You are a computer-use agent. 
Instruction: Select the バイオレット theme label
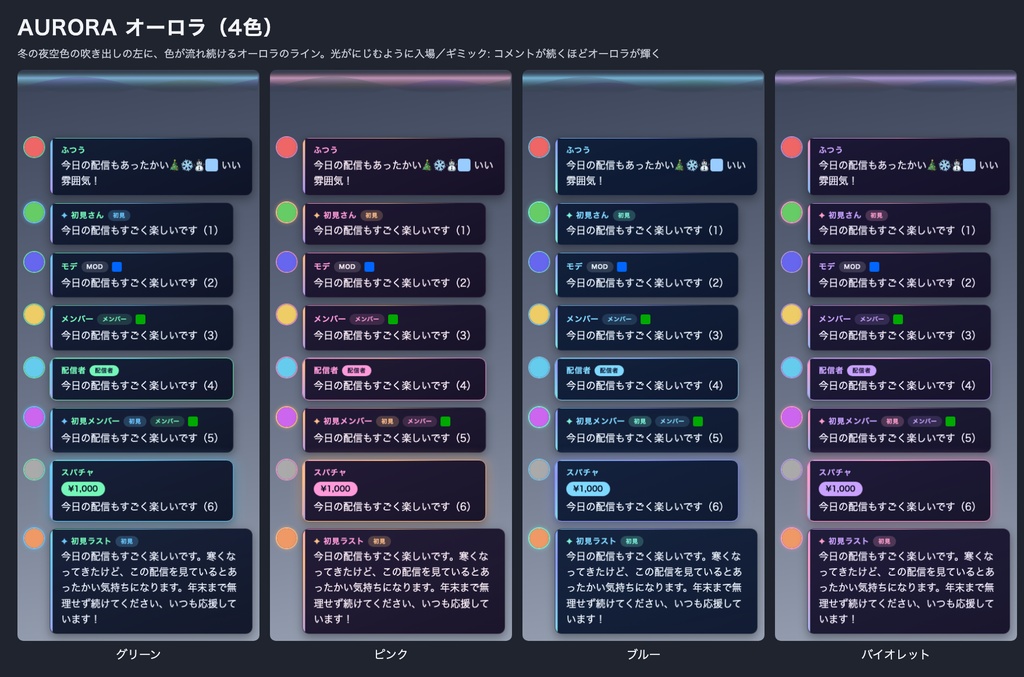click(895, 654)
